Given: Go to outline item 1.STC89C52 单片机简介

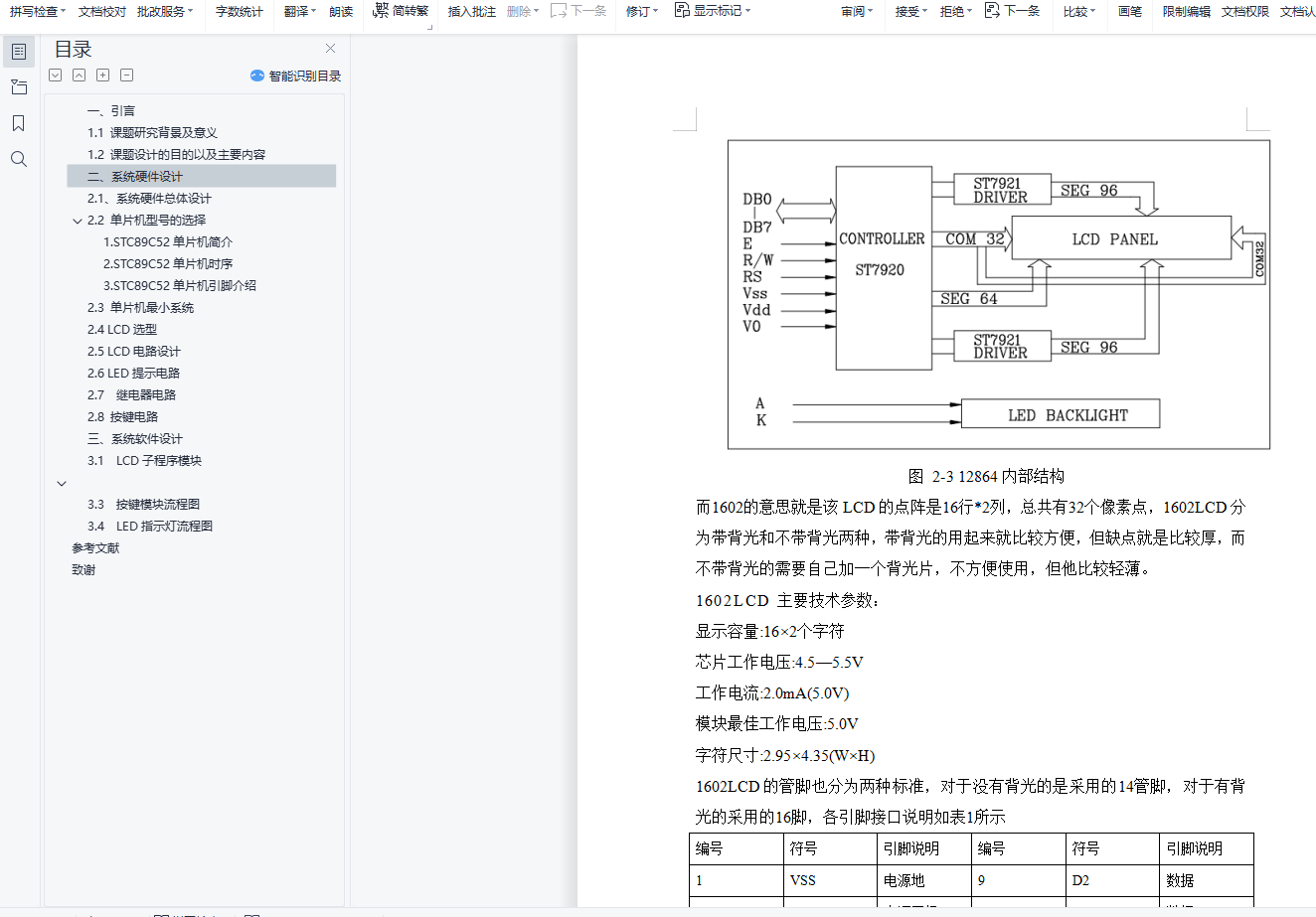Looking at the screenshot, I should (168, 242).
